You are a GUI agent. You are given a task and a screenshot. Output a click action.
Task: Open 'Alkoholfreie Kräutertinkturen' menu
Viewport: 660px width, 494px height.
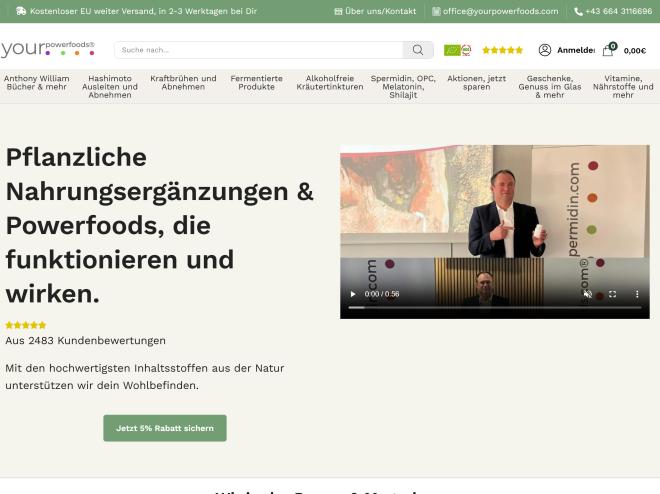click(330, 82)
